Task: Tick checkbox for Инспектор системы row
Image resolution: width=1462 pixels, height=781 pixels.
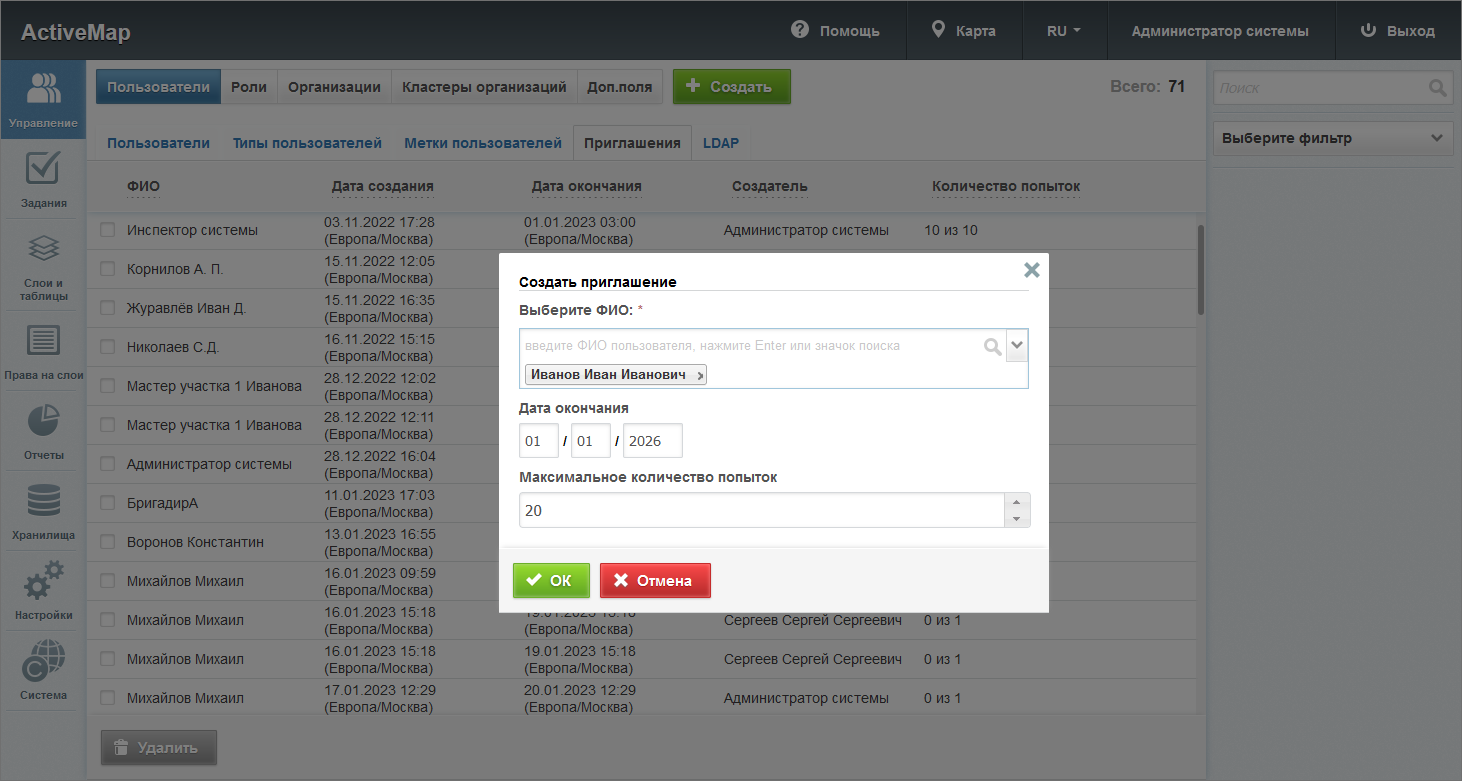Action: 108,230
